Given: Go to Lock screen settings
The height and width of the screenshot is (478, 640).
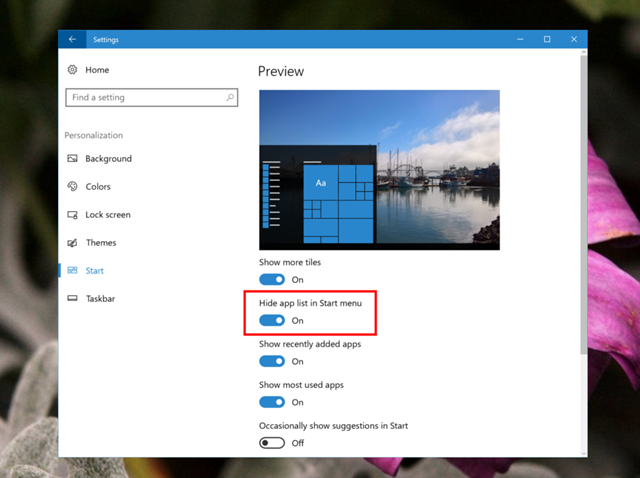Looking at the screenshot, I should click(108, 215).
